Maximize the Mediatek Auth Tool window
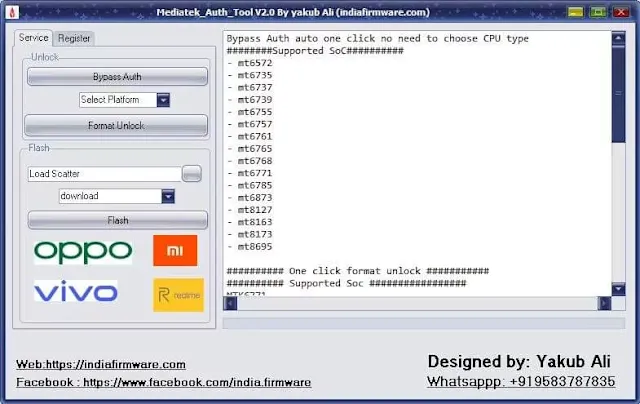The width and height of the screenshot is (640, 404). [598, 12]
